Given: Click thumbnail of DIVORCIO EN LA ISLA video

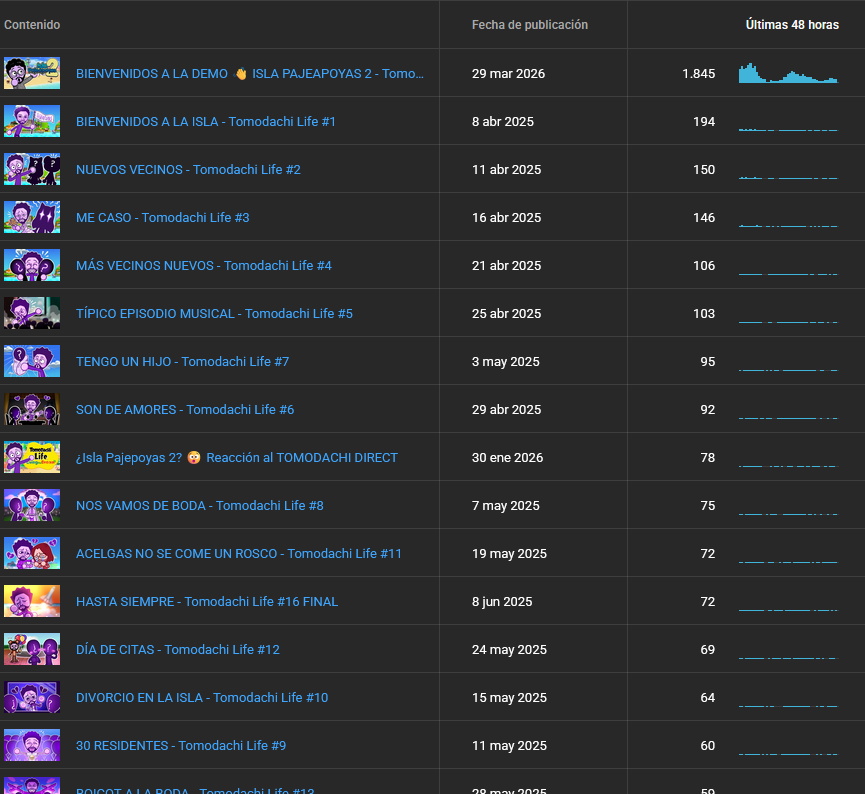Looking at the screenshot, I should (32, 697).
